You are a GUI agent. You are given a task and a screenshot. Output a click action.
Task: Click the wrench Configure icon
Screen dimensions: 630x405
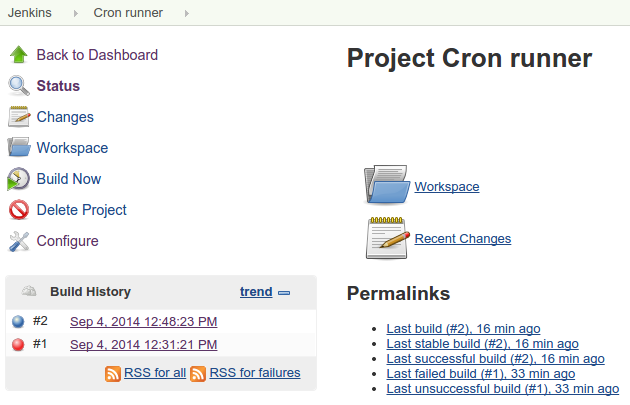[18, 241]
